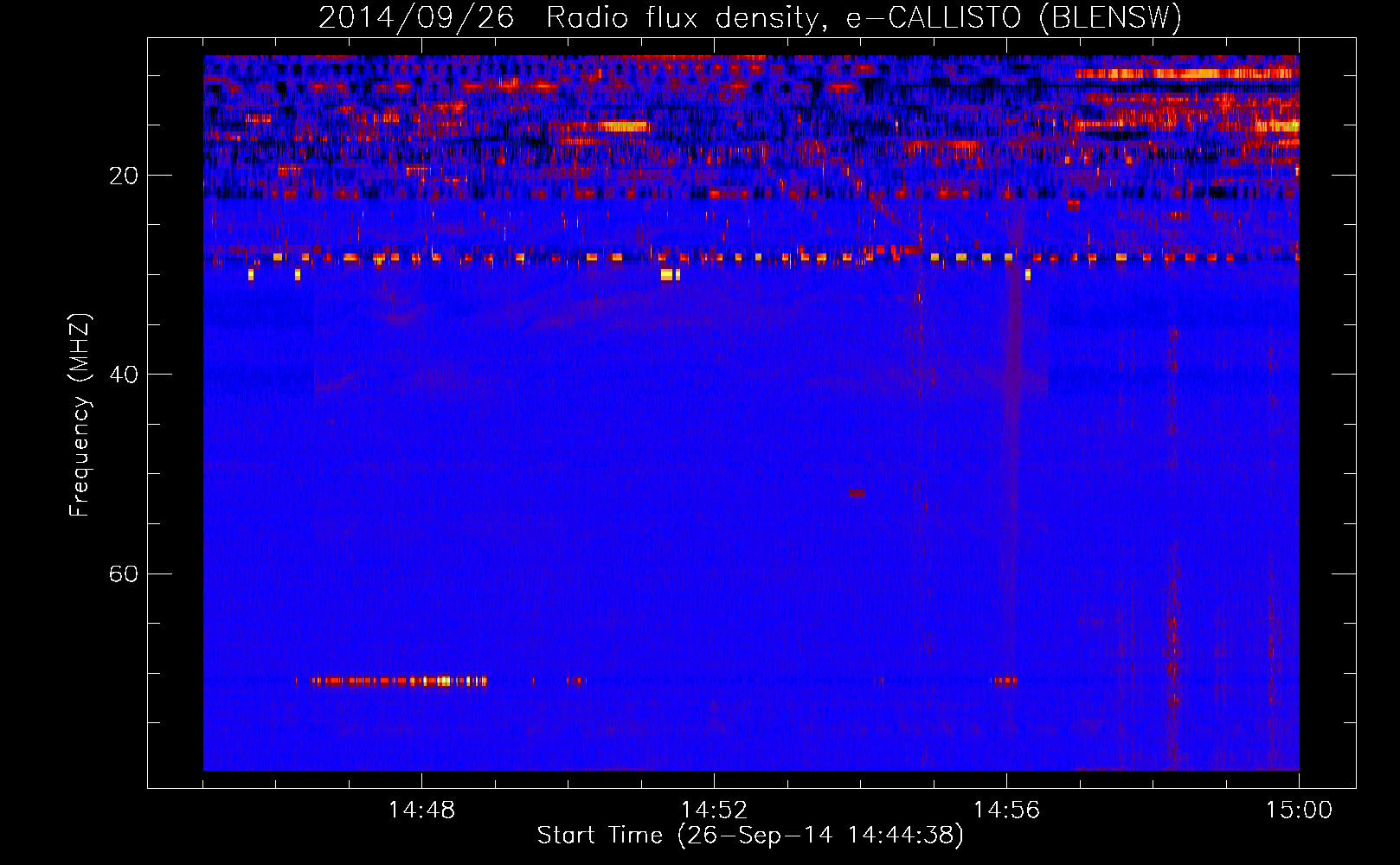
Task: Click the 14:52 time tick label
Action: tap(714, 811)
